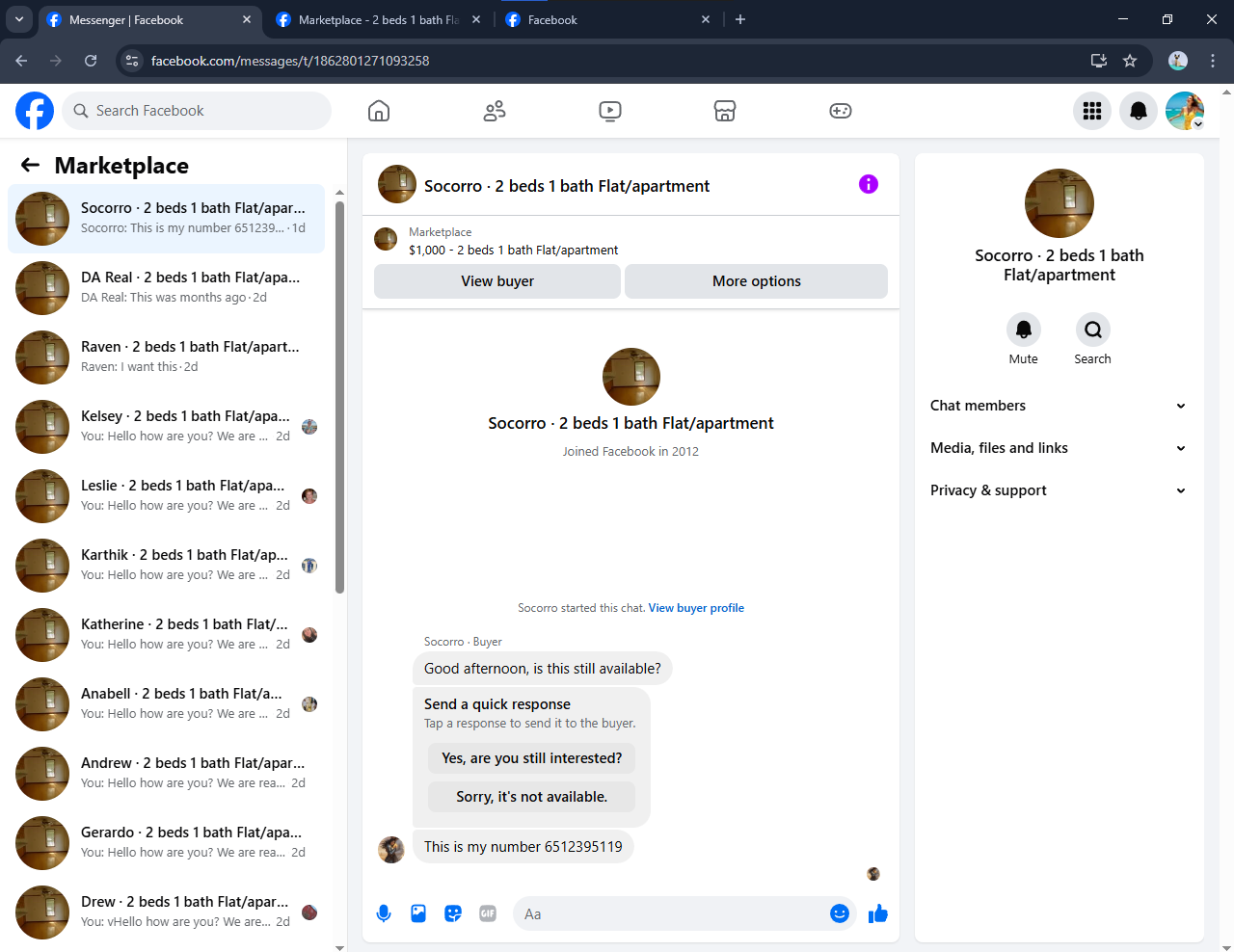This screenshot has width=1234, height=952.
Task: Send a thumbs-up like
Action: [877, 913]
